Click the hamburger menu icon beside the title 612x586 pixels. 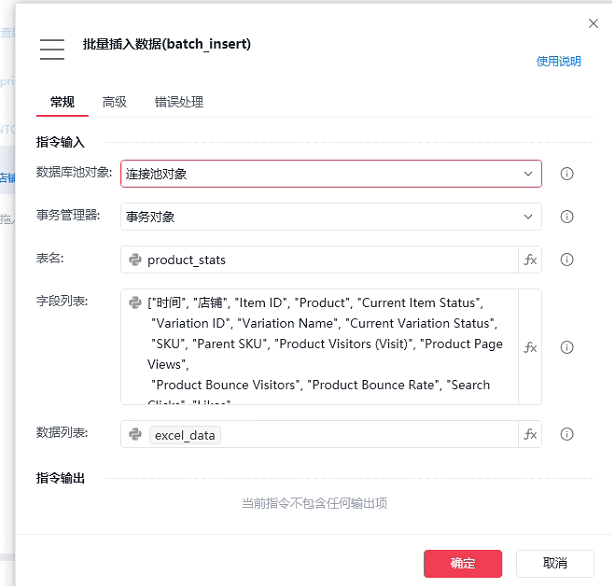pyautogui.click(x=52, y=49)
